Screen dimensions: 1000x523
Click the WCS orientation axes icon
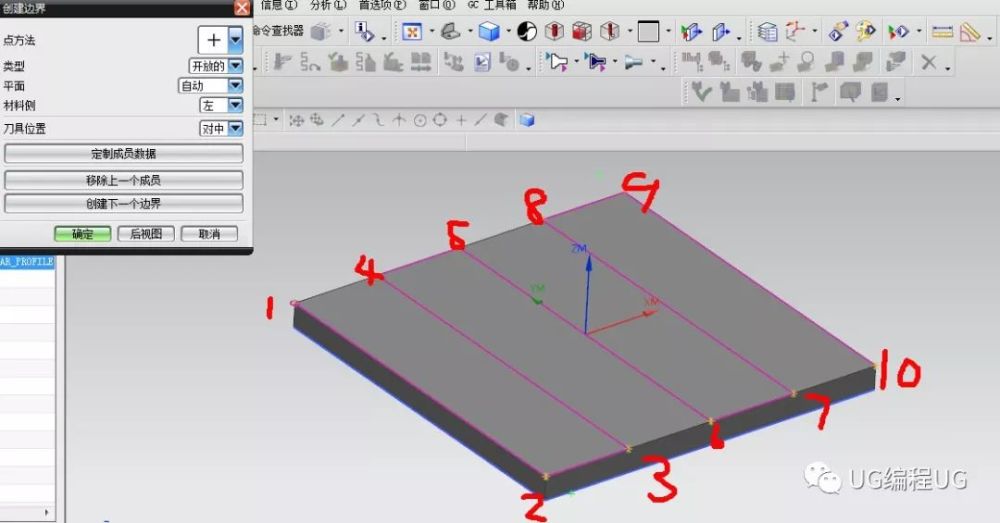[x=795, y=31]
